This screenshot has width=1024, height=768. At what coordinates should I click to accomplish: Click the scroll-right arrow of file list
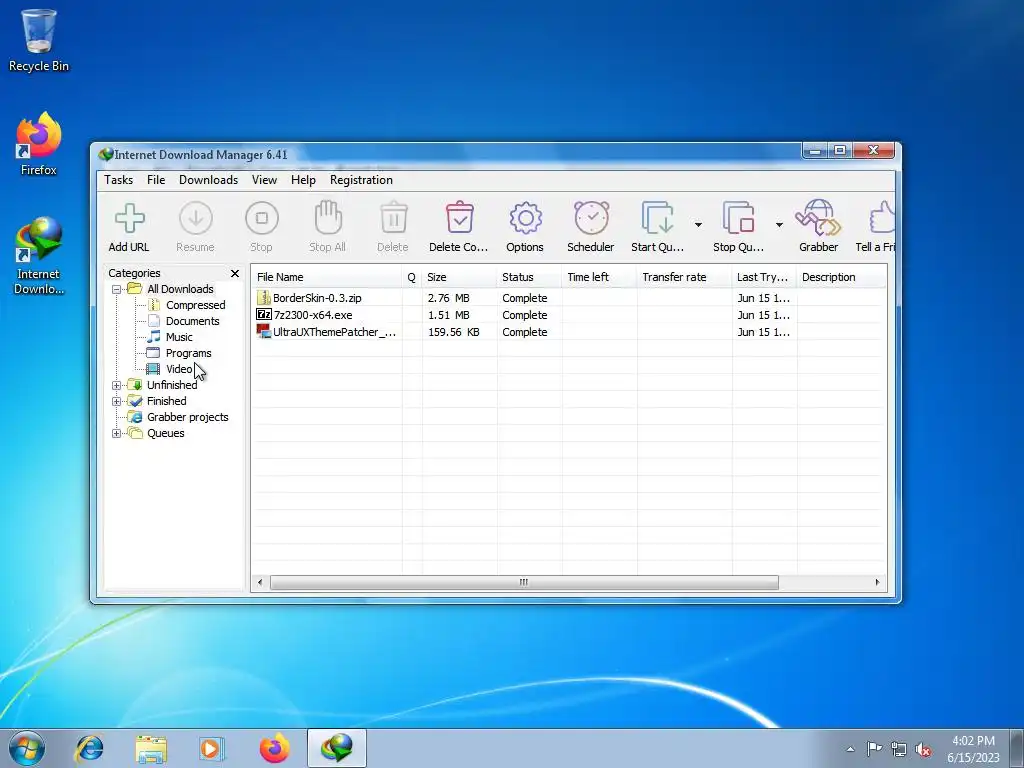tap(877, 582)
